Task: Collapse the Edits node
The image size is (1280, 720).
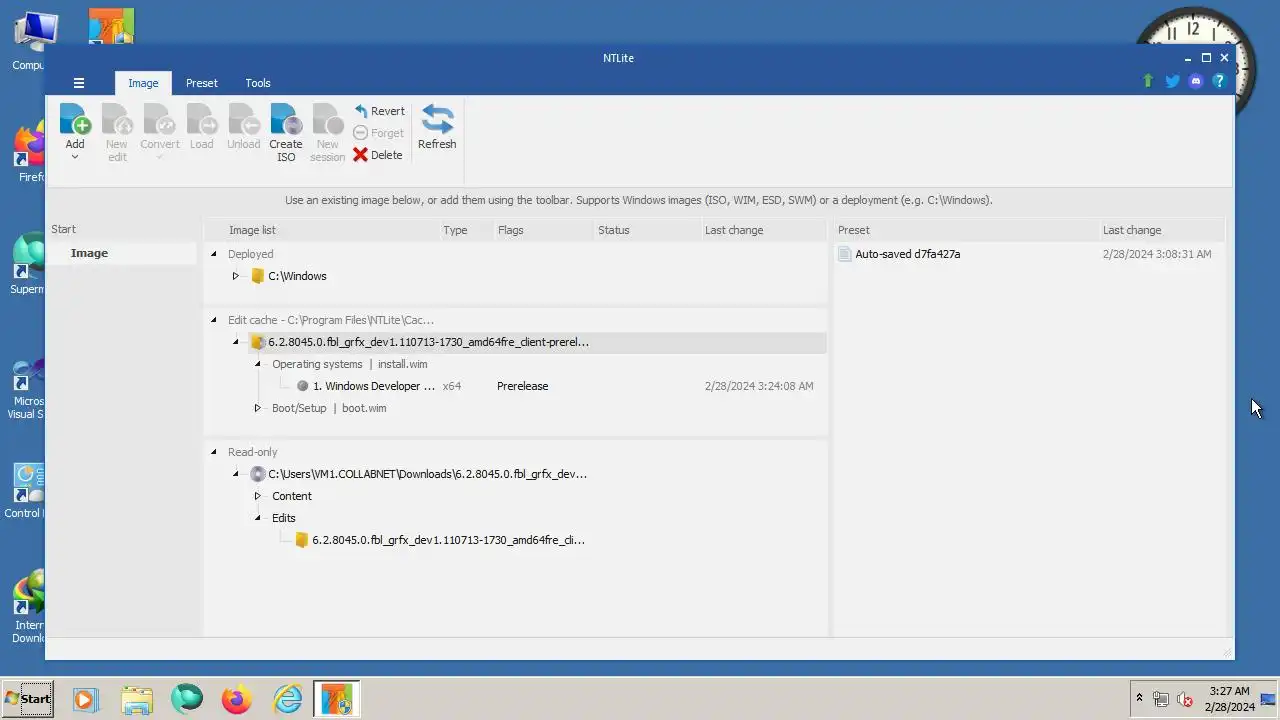Action: [258, 518]
